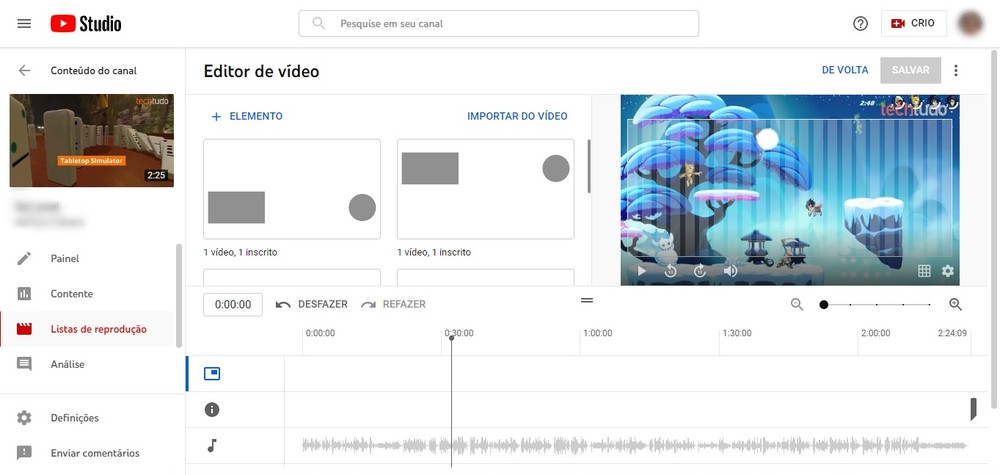The height and width of the screenshot is (475, 1000).
Task: Click the 1:00:00 timeline ruler label
Action: [598, 333]
